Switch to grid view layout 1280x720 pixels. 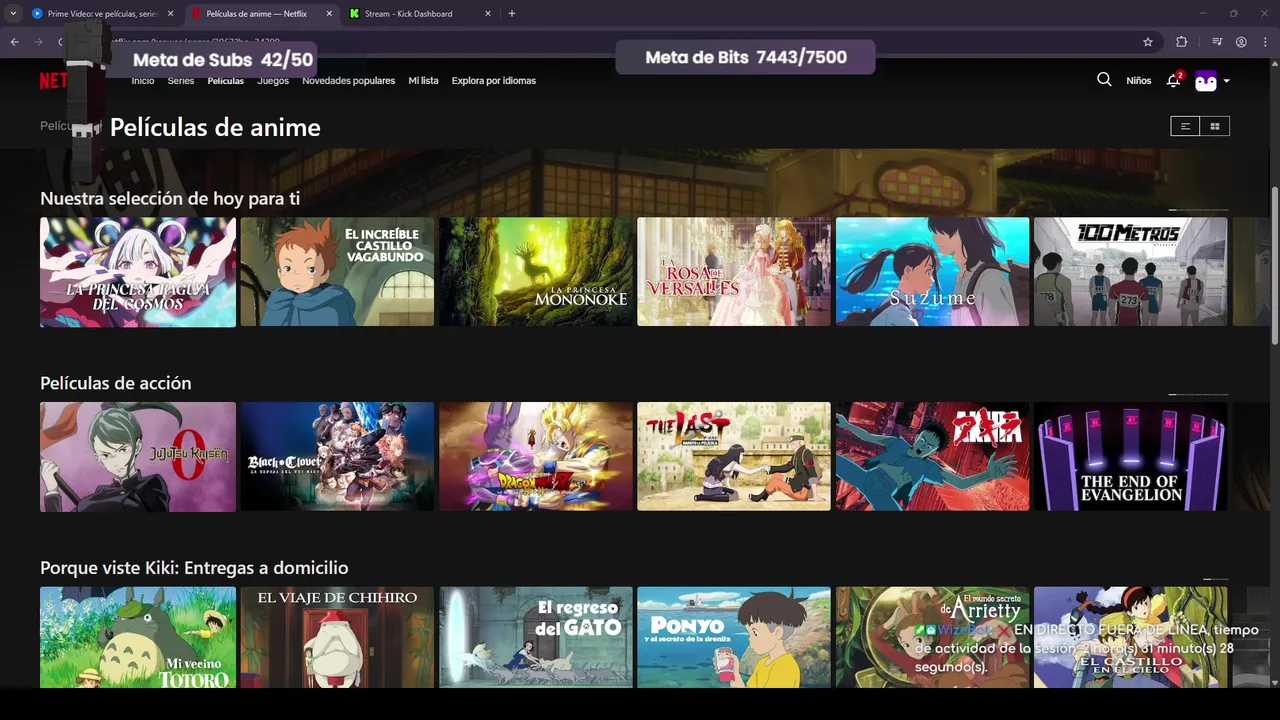1215,126
